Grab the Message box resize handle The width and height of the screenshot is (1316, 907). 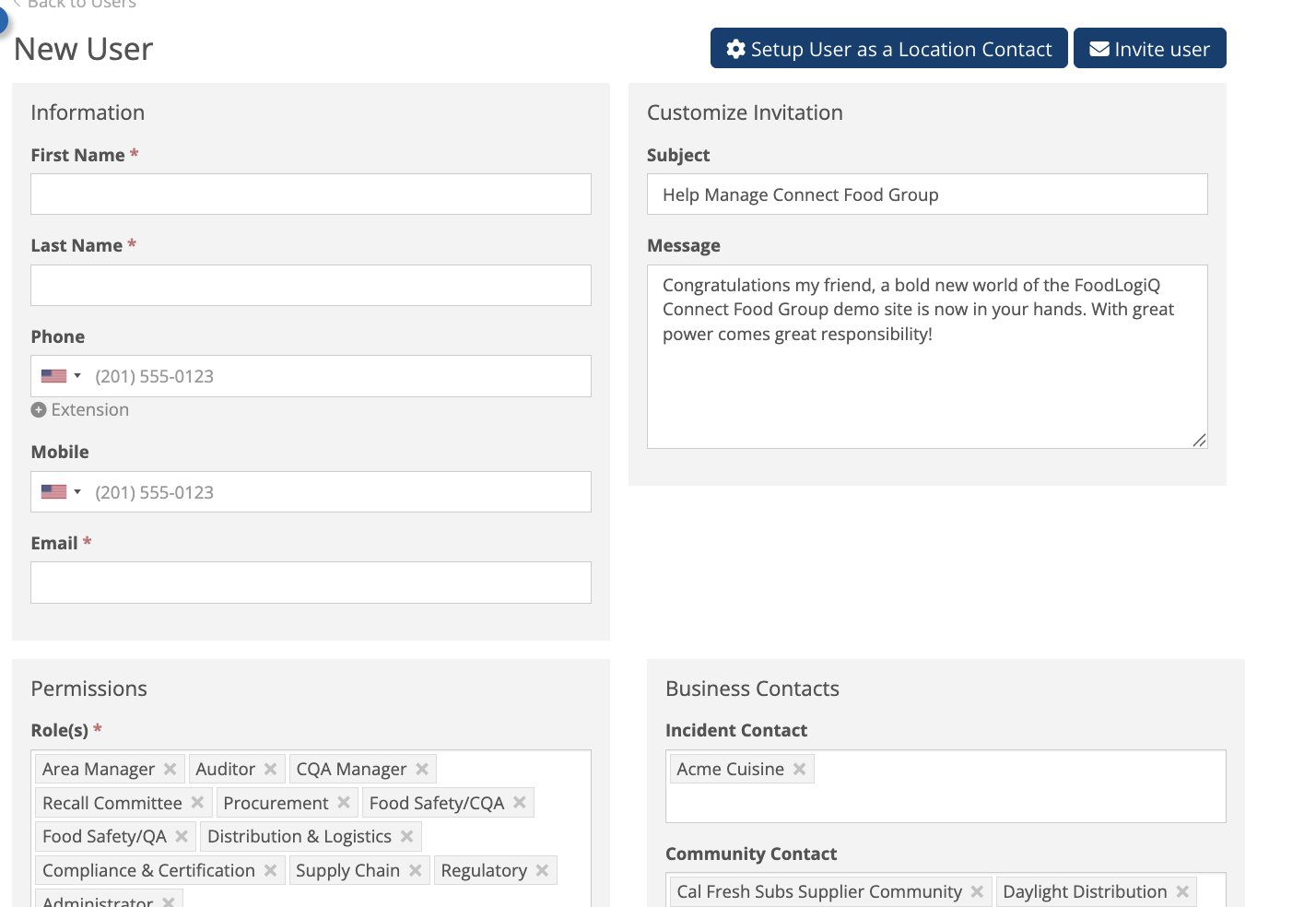(1199, 441)
